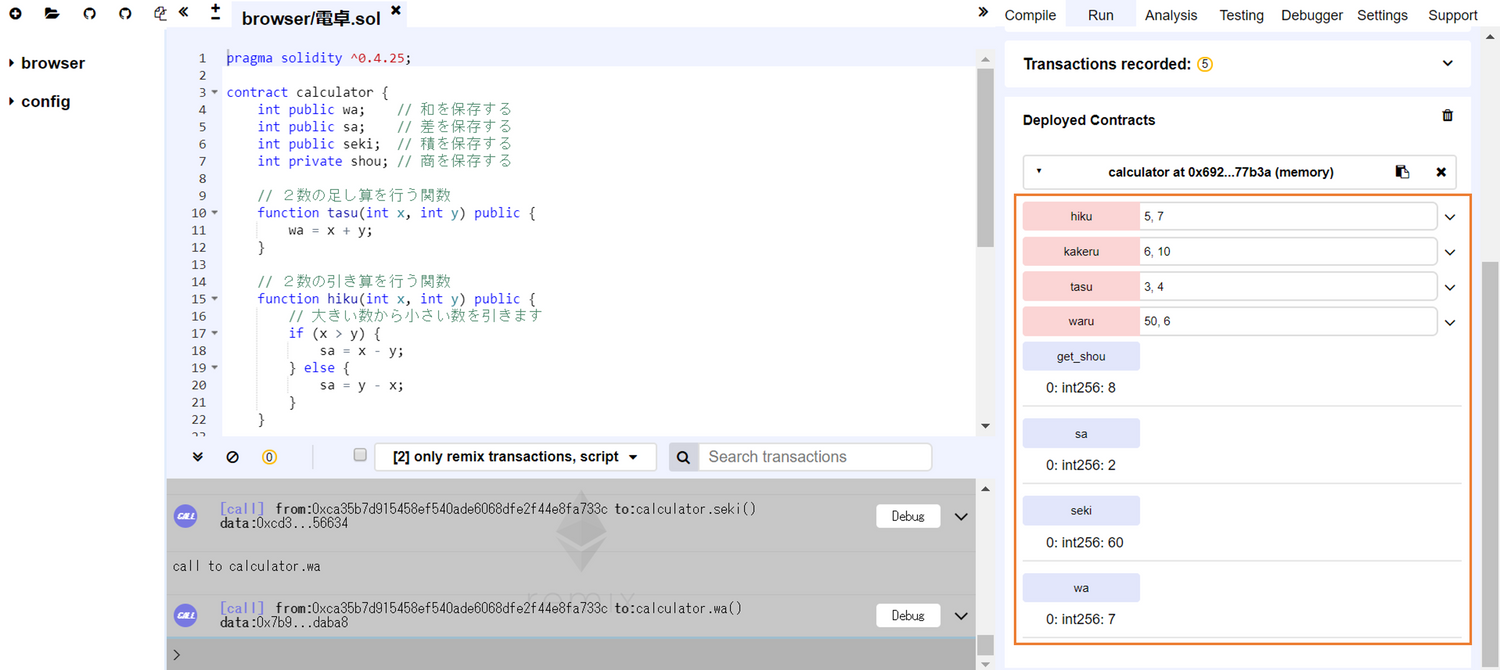The image size is (1500, 670).
Task: Expand the Transactions recorded section
Action: click(1447, 64)
